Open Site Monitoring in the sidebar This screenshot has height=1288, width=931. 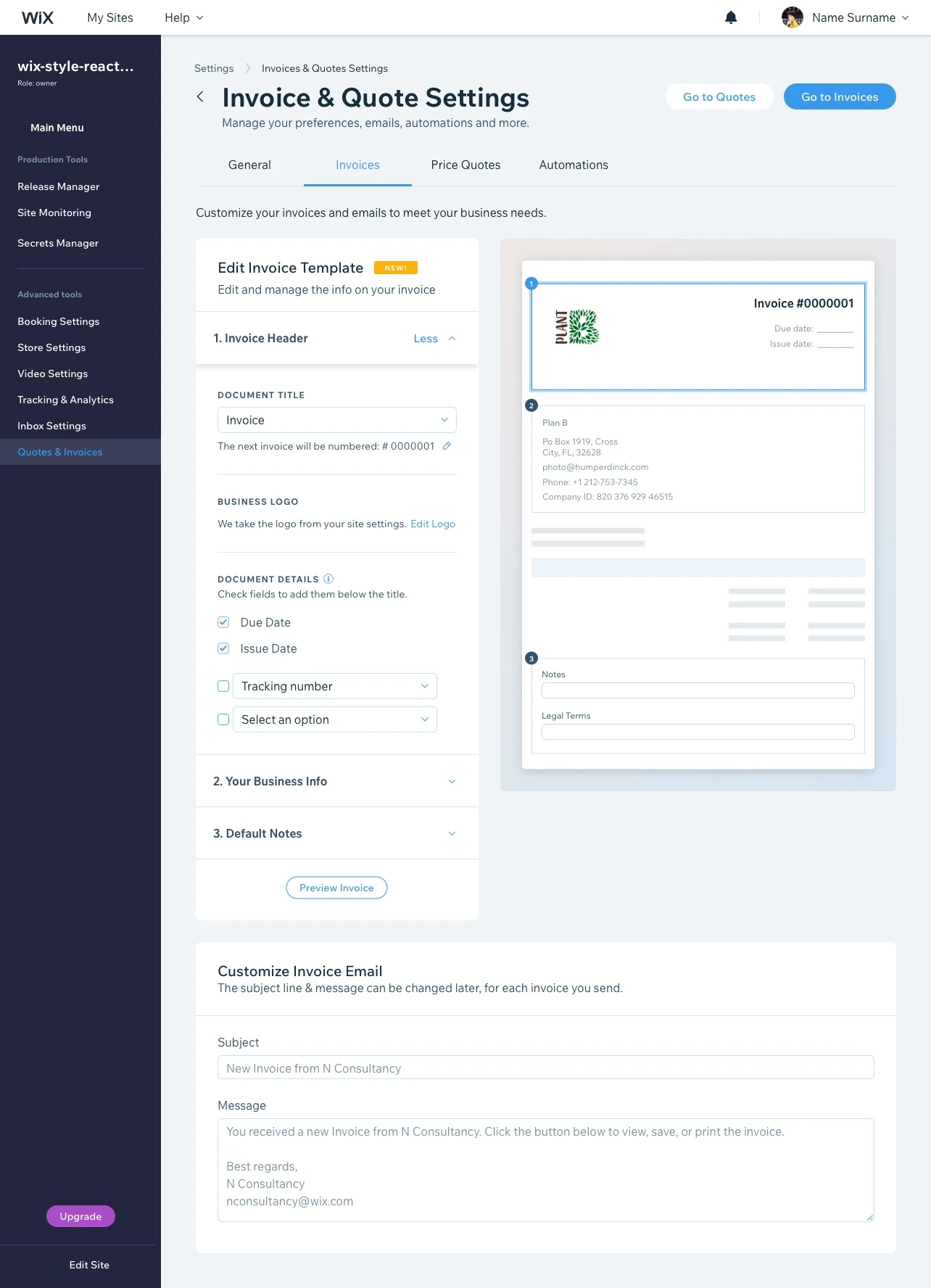tap(54, 212)
